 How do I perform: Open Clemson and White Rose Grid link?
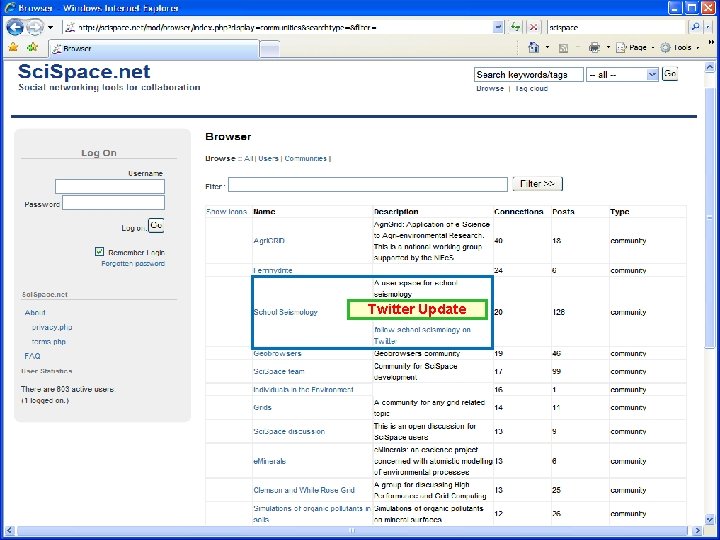tap(304, 490)
